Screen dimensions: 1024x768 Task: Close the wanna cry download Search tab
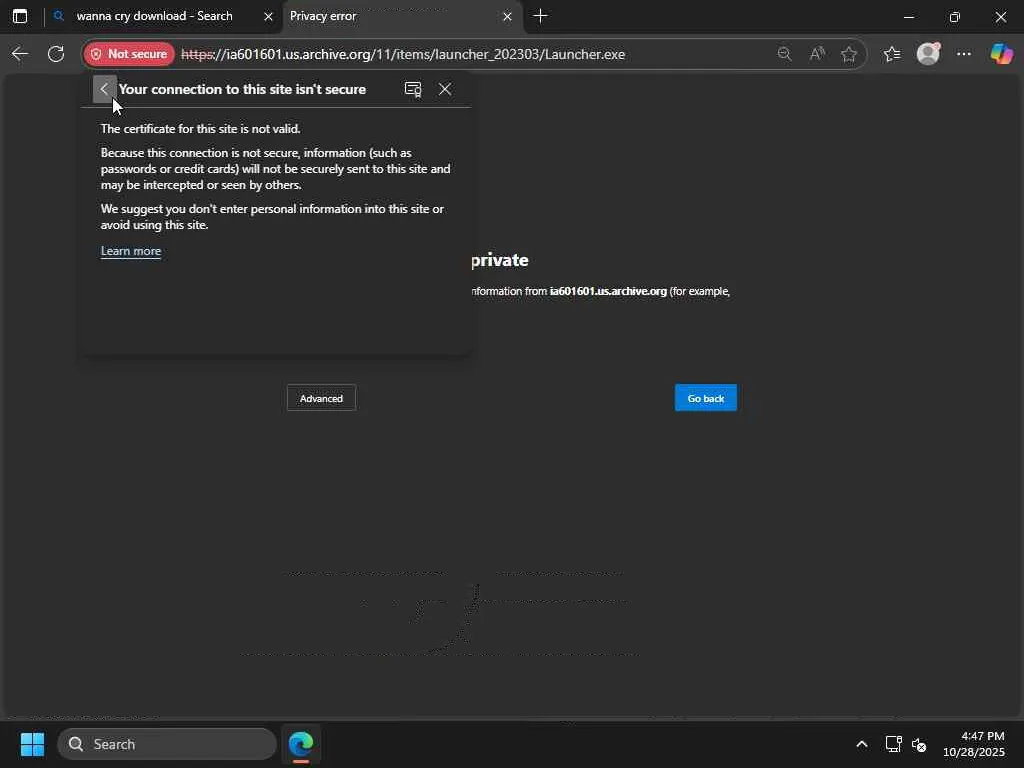pyautogui.click(x=268, y=17)
